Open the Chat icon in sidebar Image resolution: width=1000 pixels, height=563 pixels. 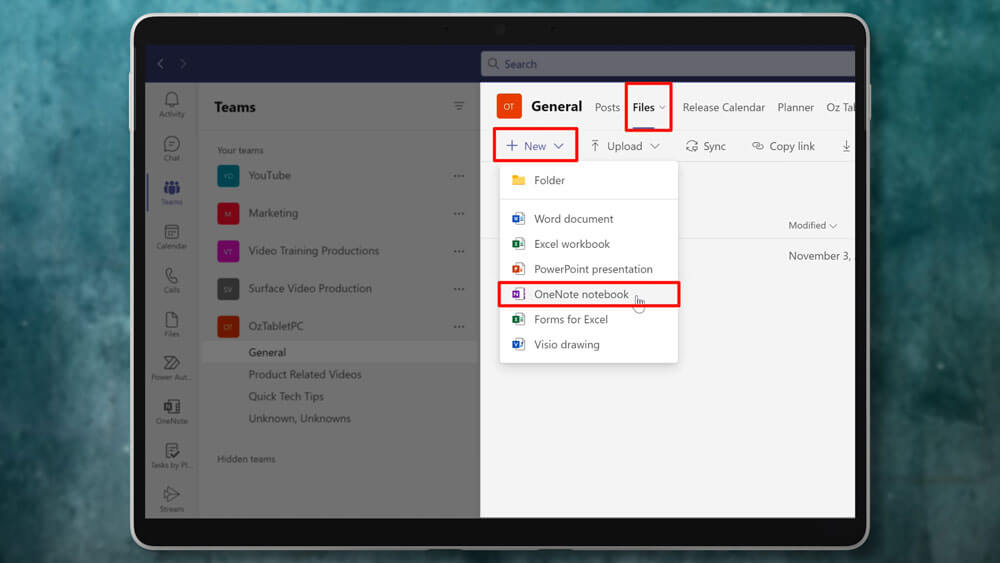pos(172,148)
